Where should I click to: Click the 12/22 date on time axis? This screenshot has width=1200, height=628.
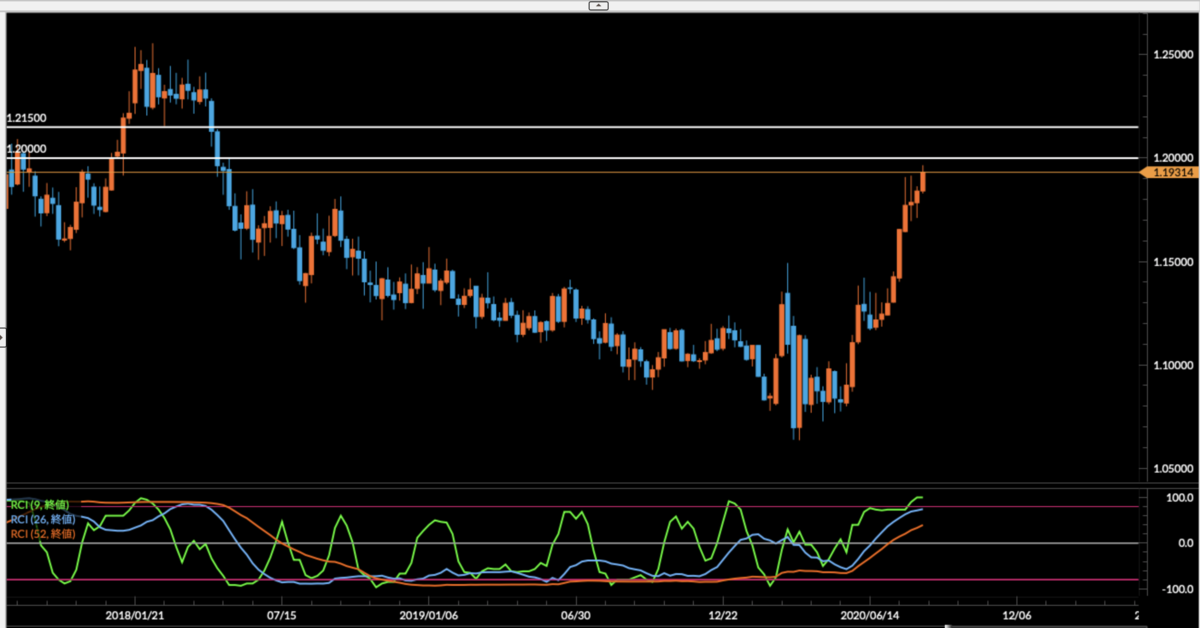click(723, 615)
